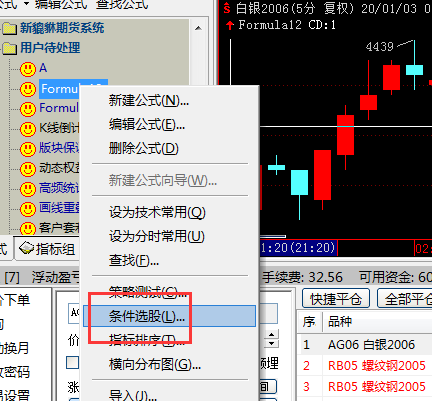Click smiley icon beside 画线重 formula
Viewport: 432px width, 401px height.
click(28, 209)
